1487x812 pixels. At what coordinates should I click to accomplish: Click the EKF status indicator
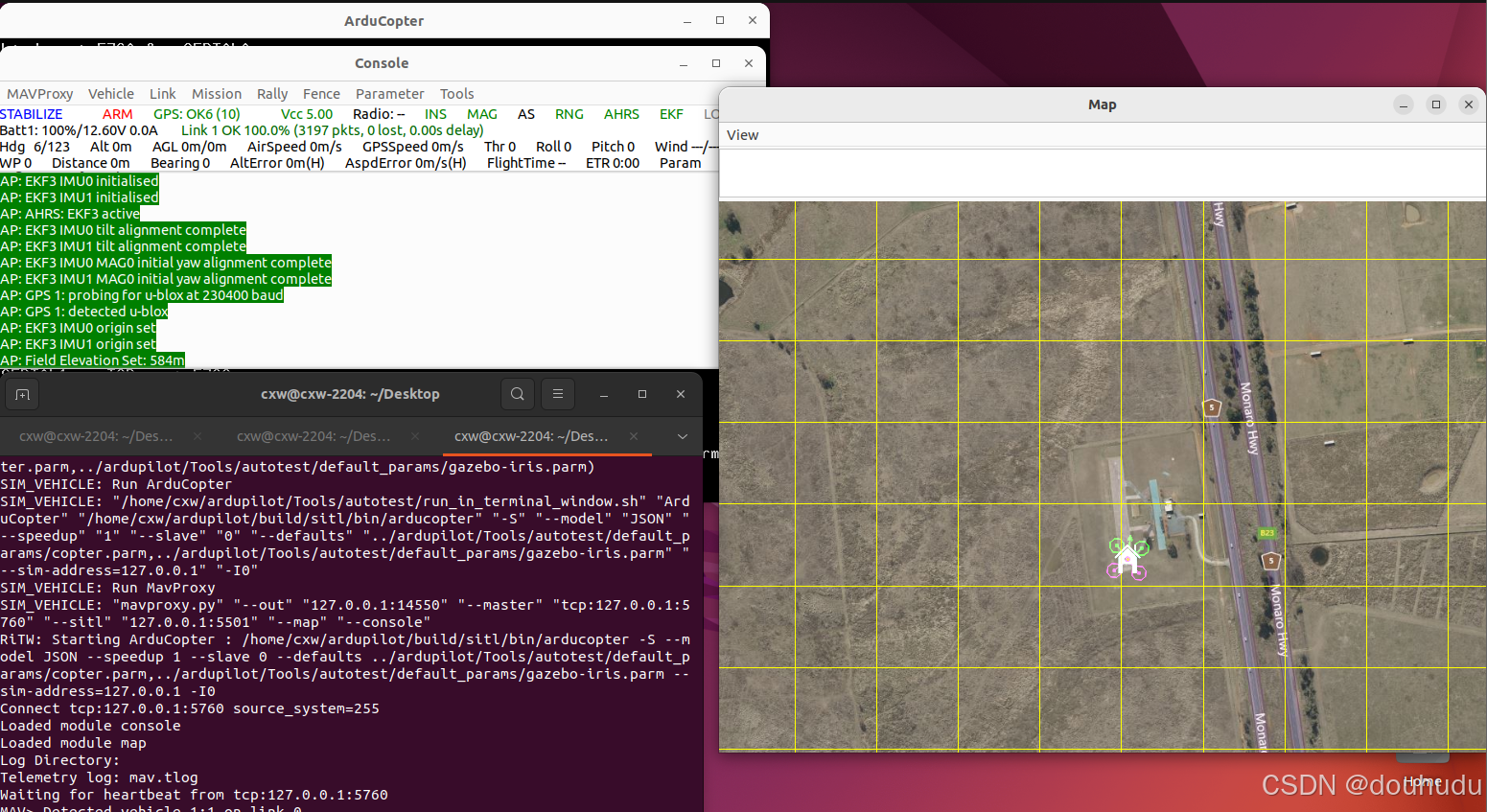click(x=671, y=113)
